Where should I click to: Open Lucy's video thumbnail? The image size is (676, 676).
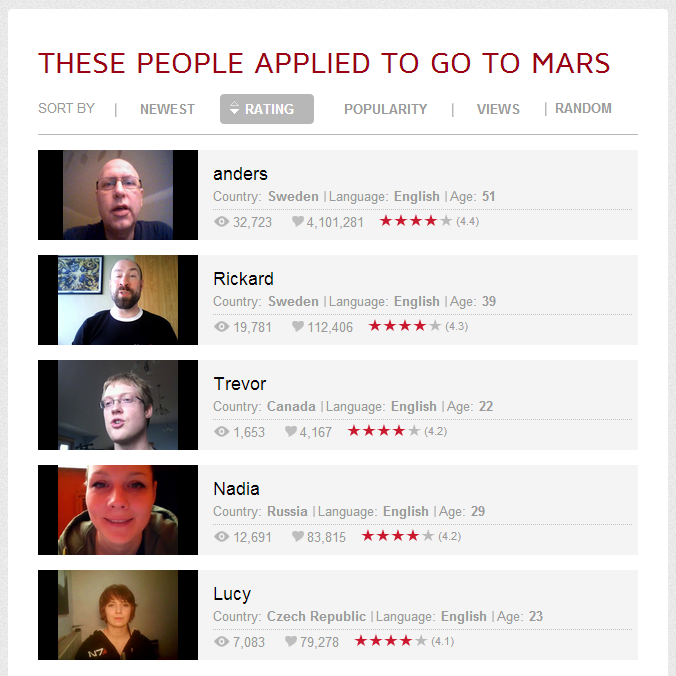tap(118, 615)
